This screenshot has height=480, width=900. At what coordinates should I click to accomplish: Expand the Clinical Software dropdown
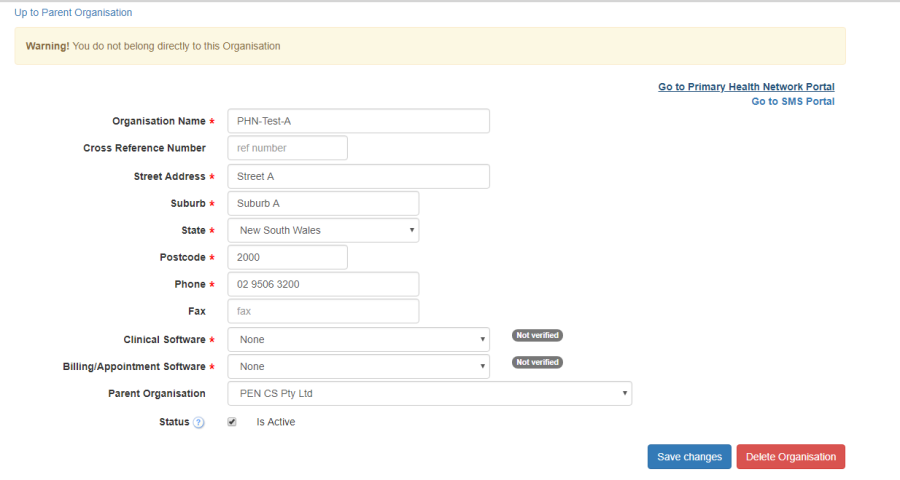[359, 339]
